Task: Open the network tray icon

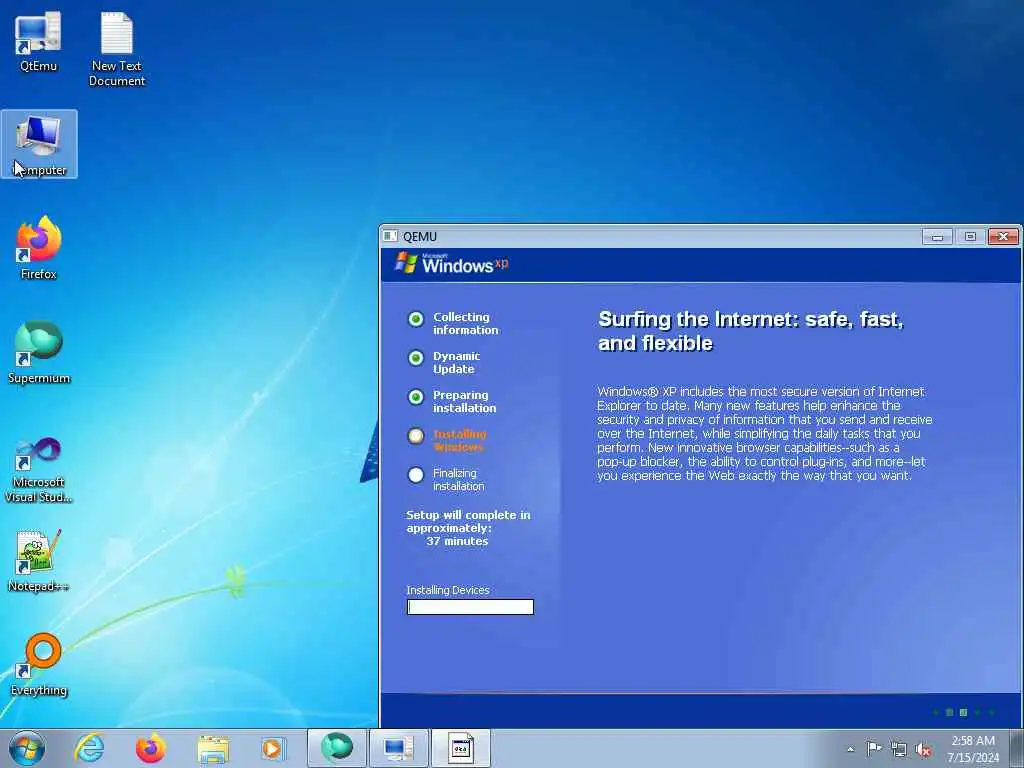Action: coord(899,749)
